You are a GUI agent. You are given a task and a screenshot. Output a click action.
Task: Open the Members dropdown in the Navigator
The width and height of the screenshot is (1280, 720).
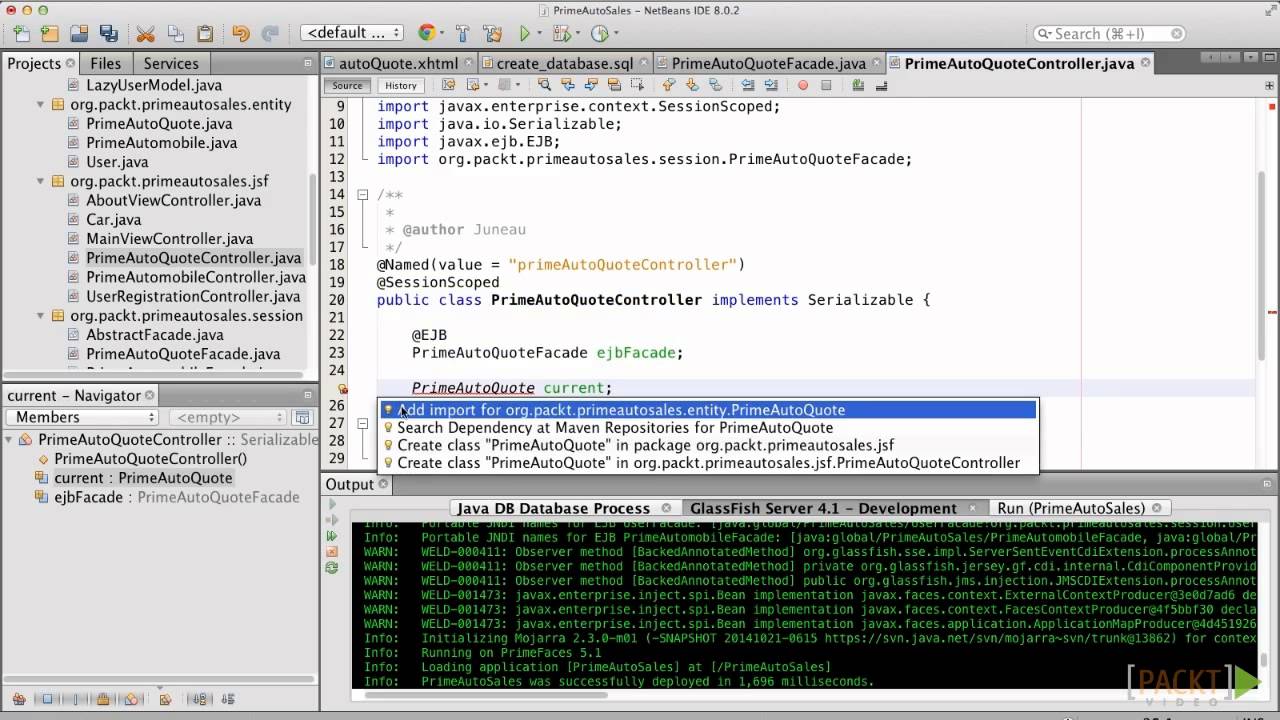(x=82, y=417)
